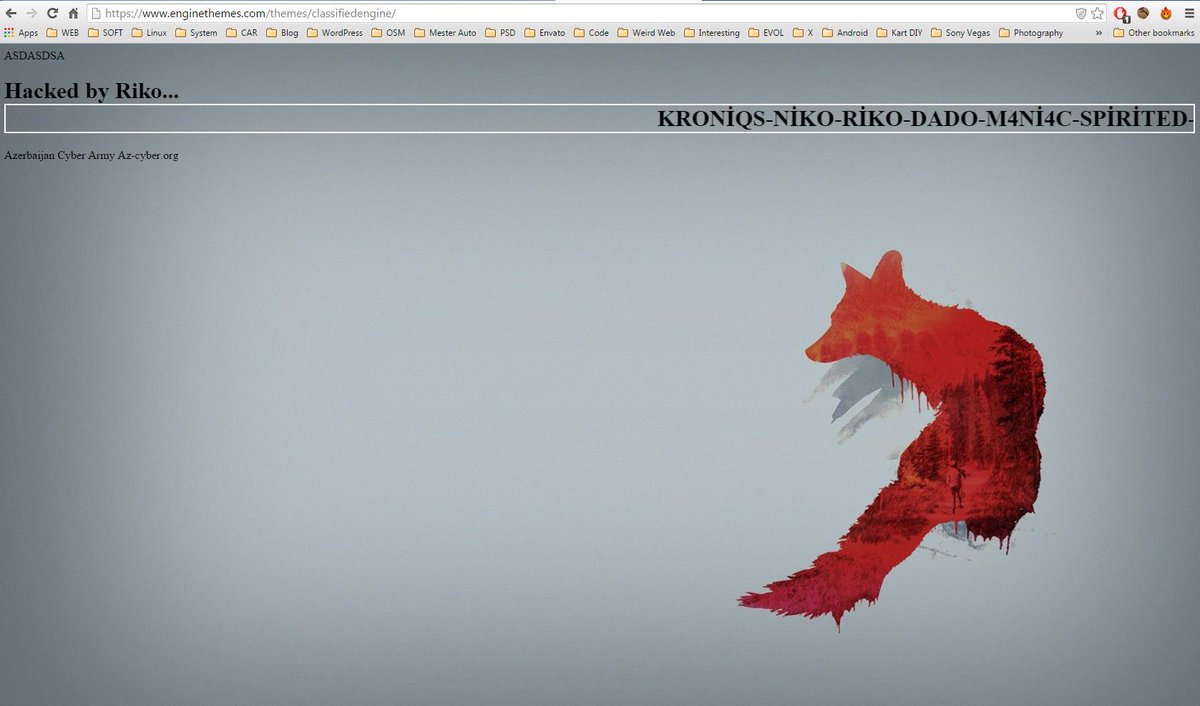
Task: Open the Sony Vegas bookmarks folder
Action: [960, 33]
